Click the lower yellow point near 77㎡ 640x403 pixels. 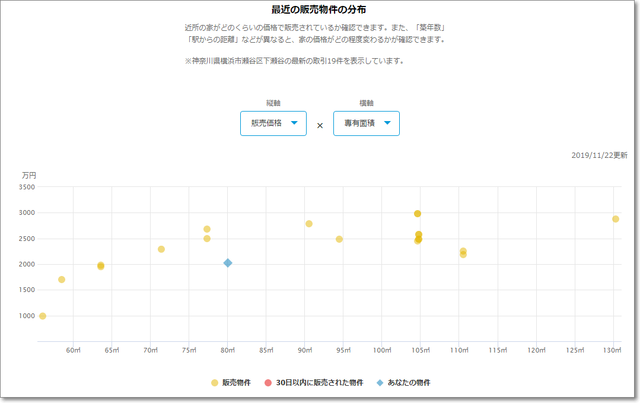click(x=207, y=239)
